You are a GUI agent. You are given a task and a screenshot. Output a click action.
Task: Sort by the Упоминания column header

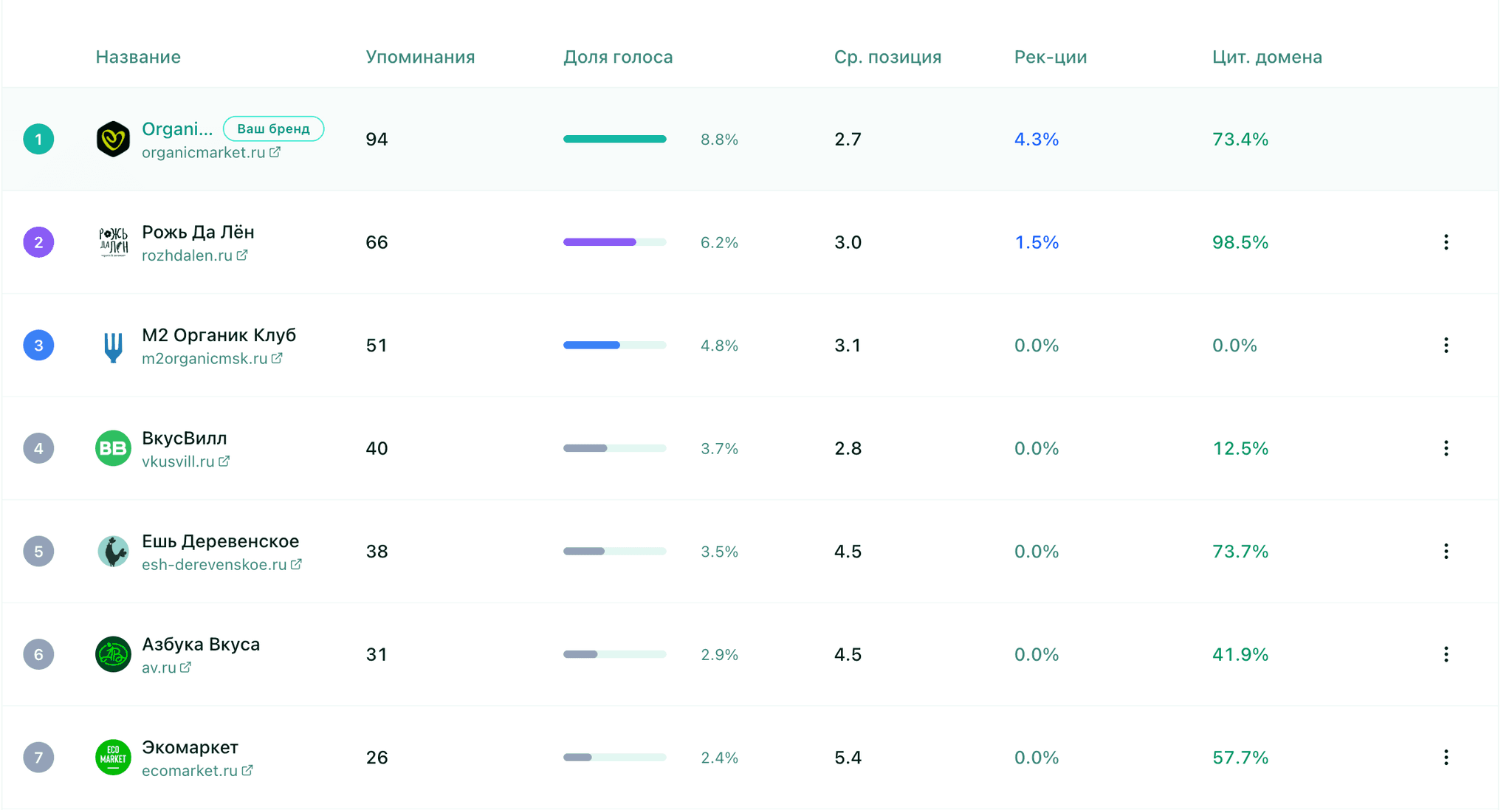[419, 57]
